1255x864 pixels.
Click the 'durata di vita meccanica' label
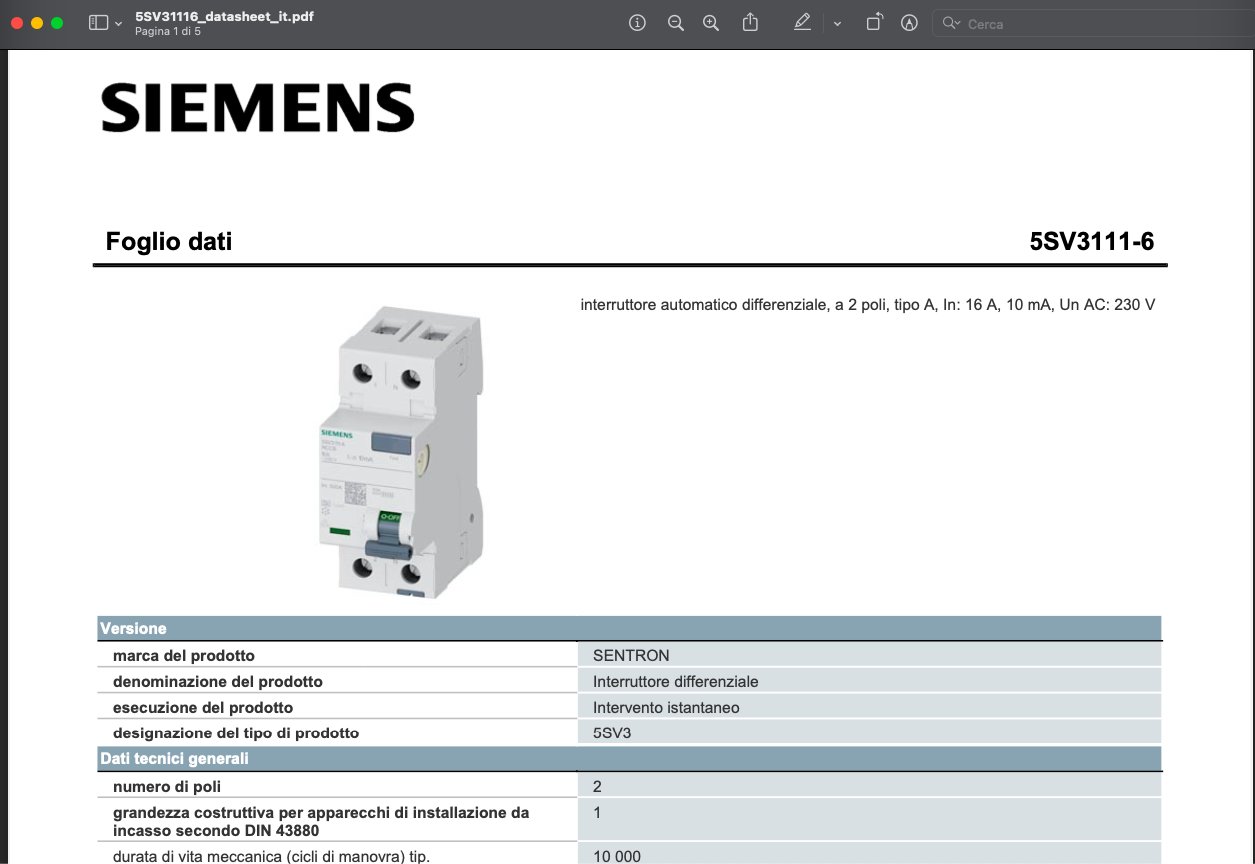pyautogui.click(x=271, y=857)
